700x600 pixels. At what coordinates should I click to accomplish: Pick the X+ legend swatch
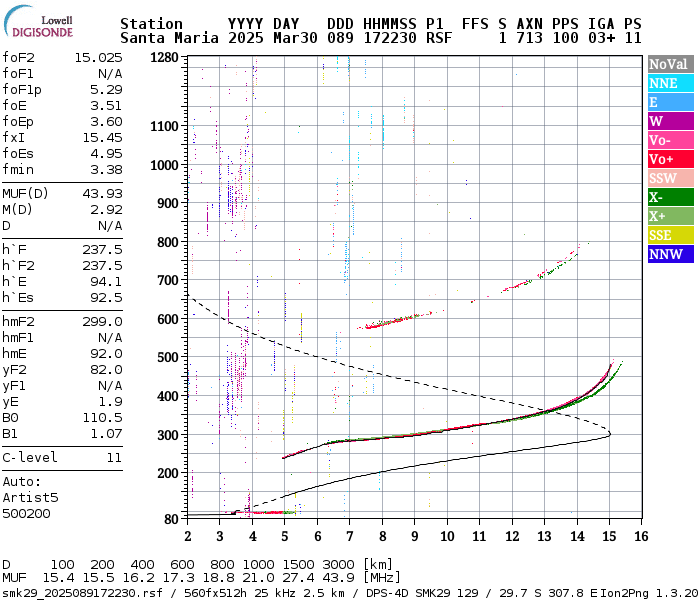pos(671,216)
